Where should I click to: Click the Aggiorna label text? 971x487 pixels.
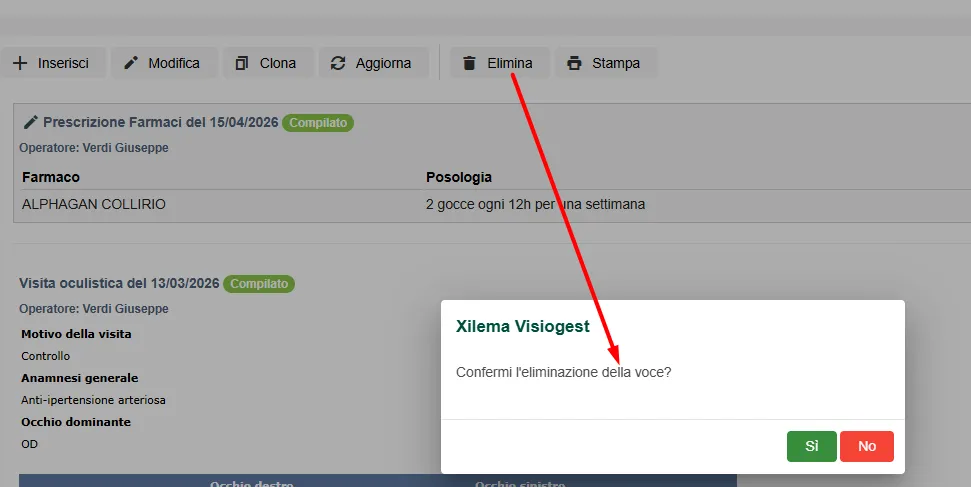(383, 63)
